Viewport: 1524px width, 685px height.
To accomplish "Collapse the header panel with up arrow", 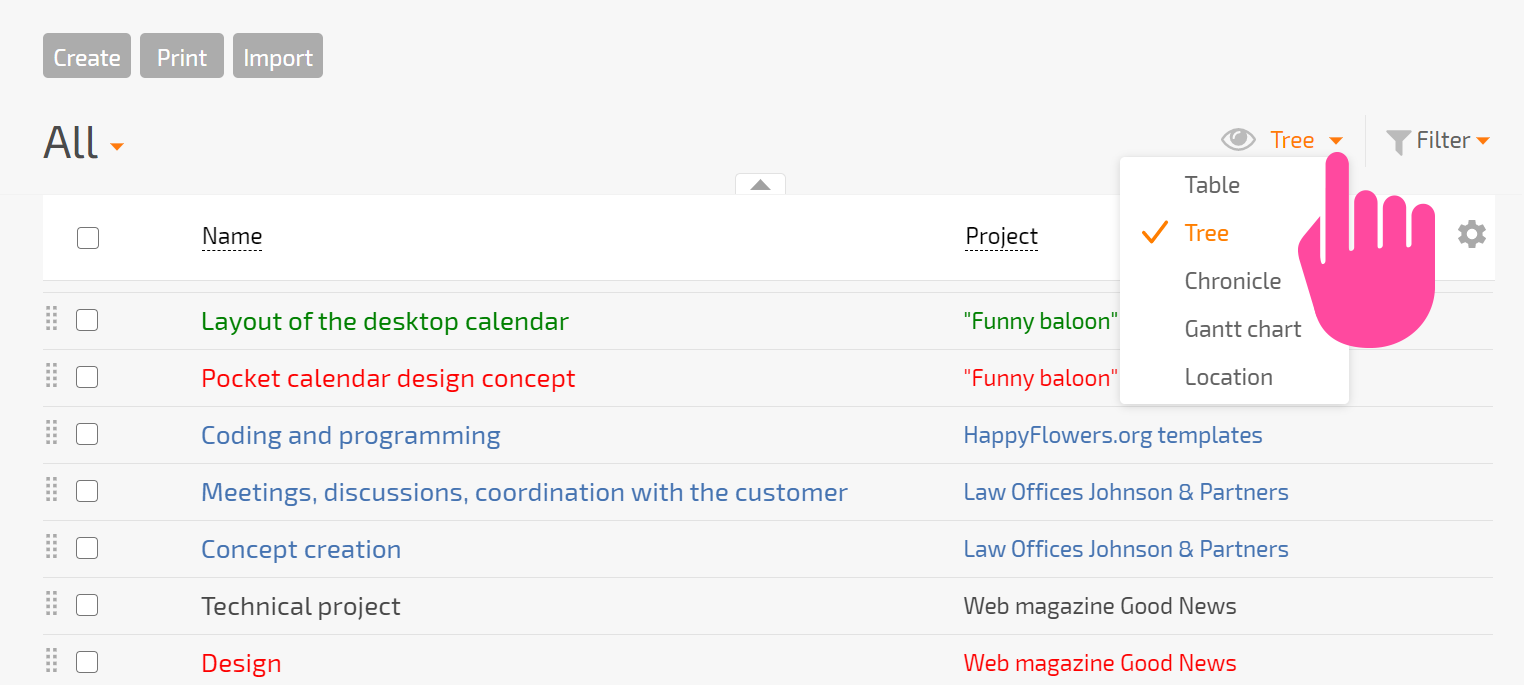I will click(760, 184).
